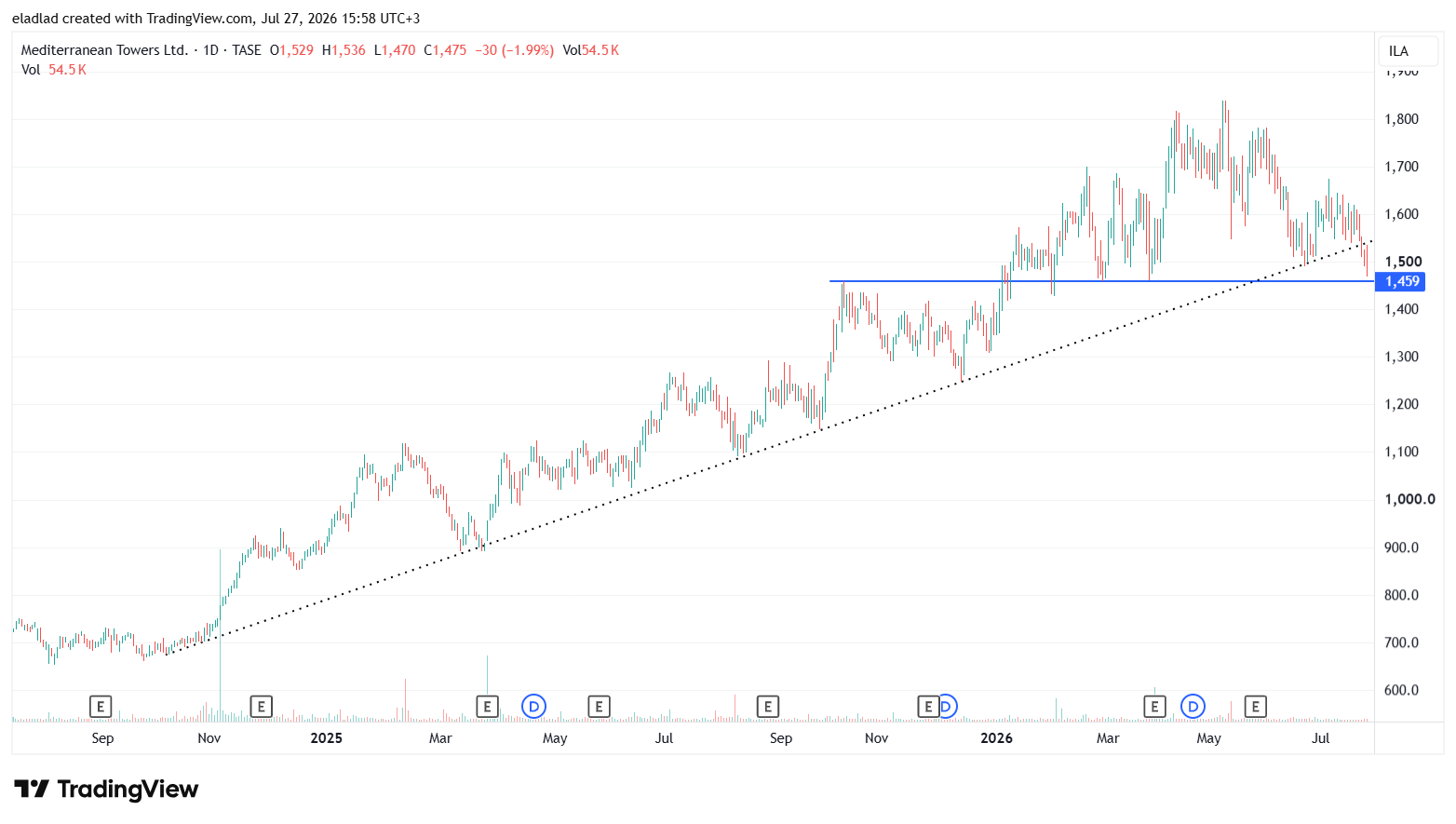Image resolution: width=1456 pixels, height=824 pixels.
Task: Open the November 2024 earnings E marker
Action: point(262,707)
